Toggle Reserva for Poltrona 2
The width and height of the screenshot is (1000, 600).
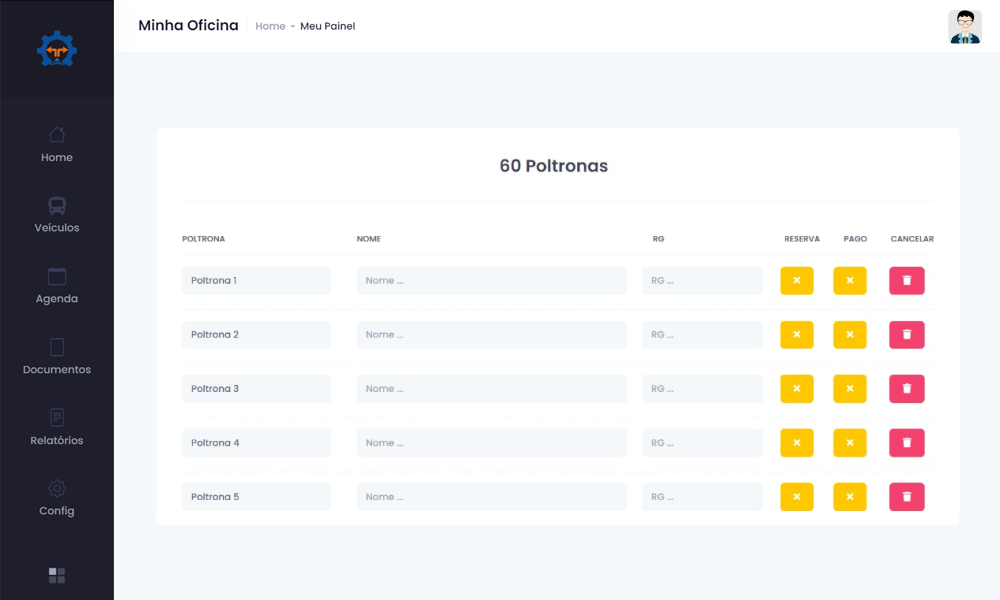click(x=797, y=335)
